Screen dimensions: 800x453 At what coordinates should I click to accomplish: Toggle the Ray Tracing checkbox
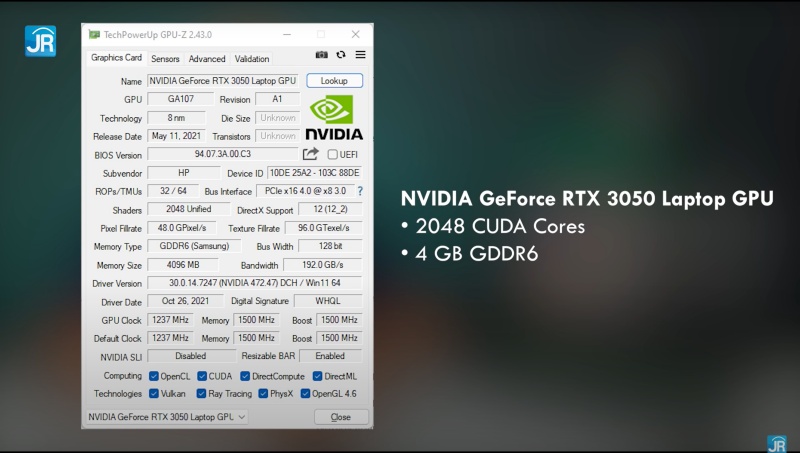tap(202, 394)
